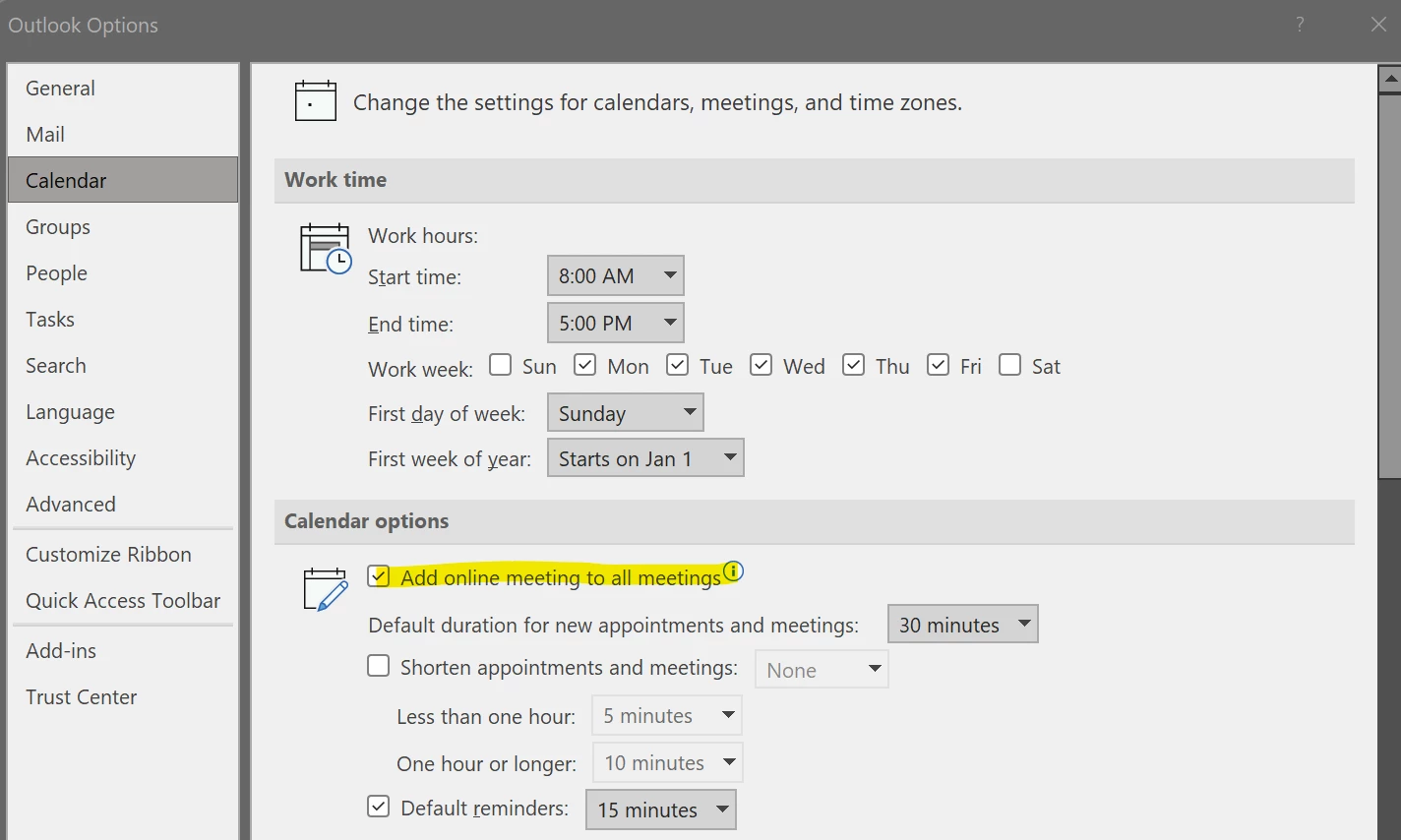Open the Trust Center category

point(123,696)
